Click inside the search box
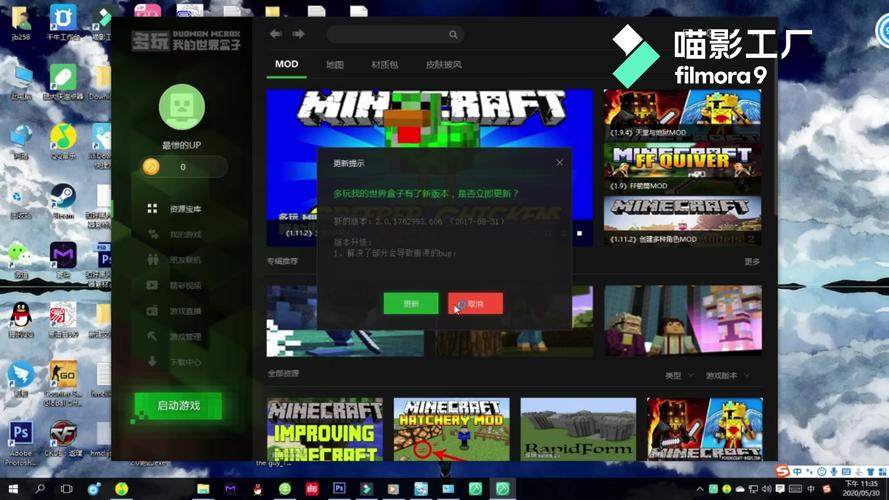 (395, 35)
